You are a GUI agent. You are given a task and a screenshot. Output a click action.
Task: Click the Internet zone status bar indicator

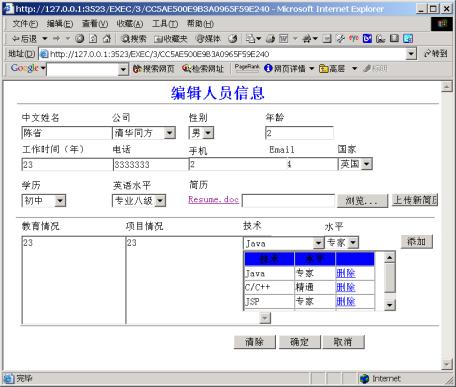[x=379, y=379]
